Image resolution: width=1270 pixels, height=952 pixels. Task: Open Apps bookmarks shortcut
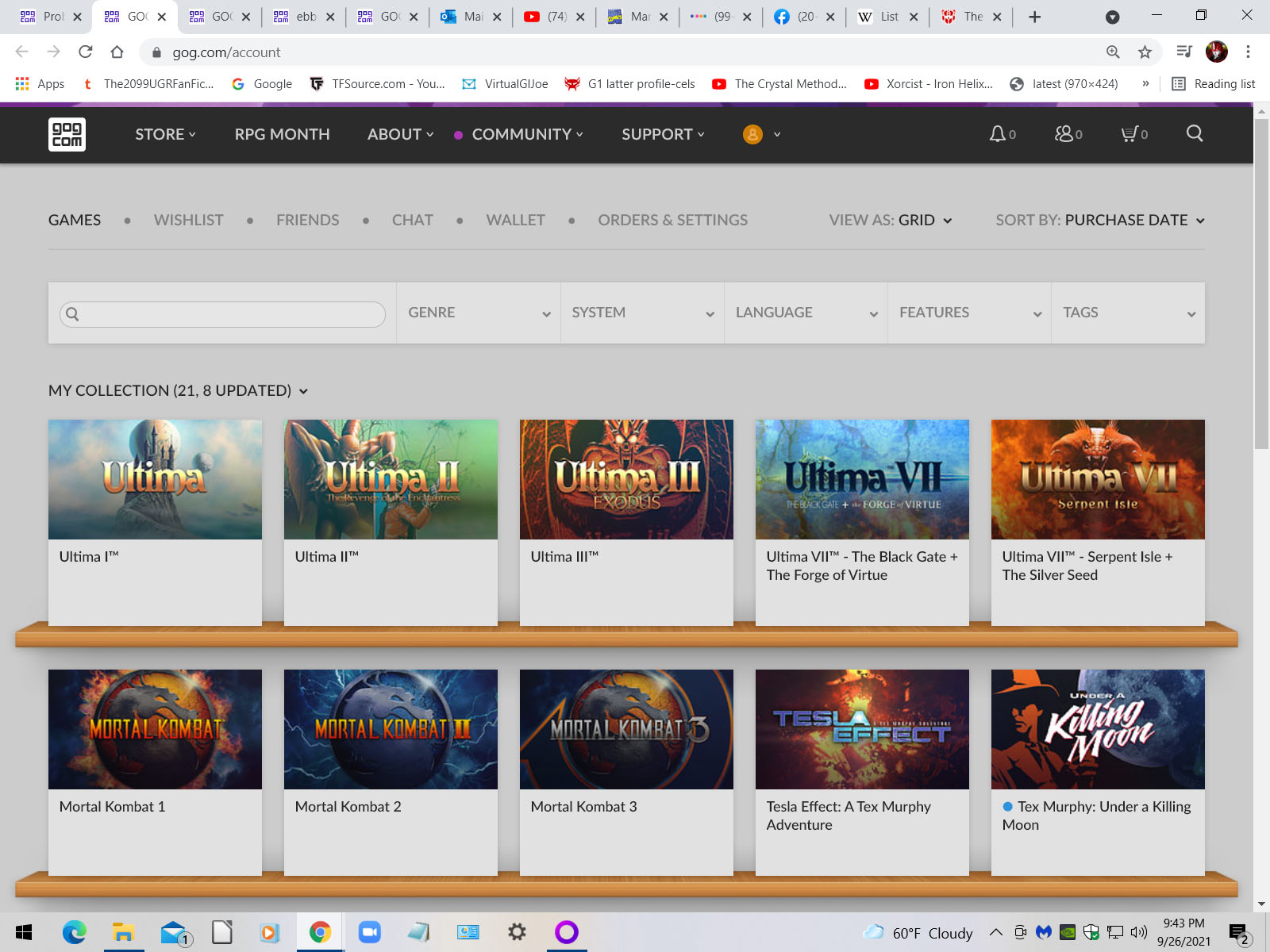pyautogui.click(x=40, y=83)
